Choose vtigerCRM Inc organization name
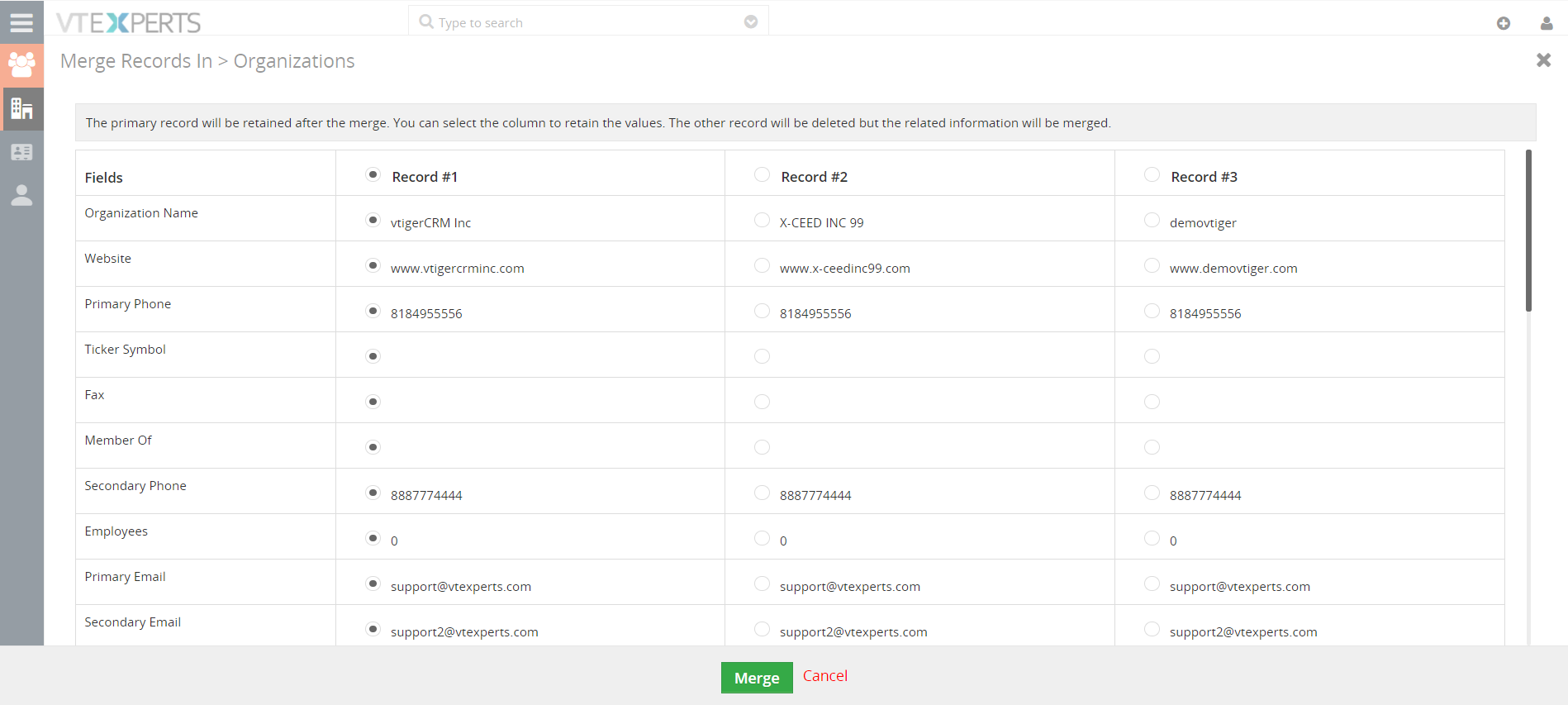The height and width of the screenshot is (705, 1568). tap(373, 220)
